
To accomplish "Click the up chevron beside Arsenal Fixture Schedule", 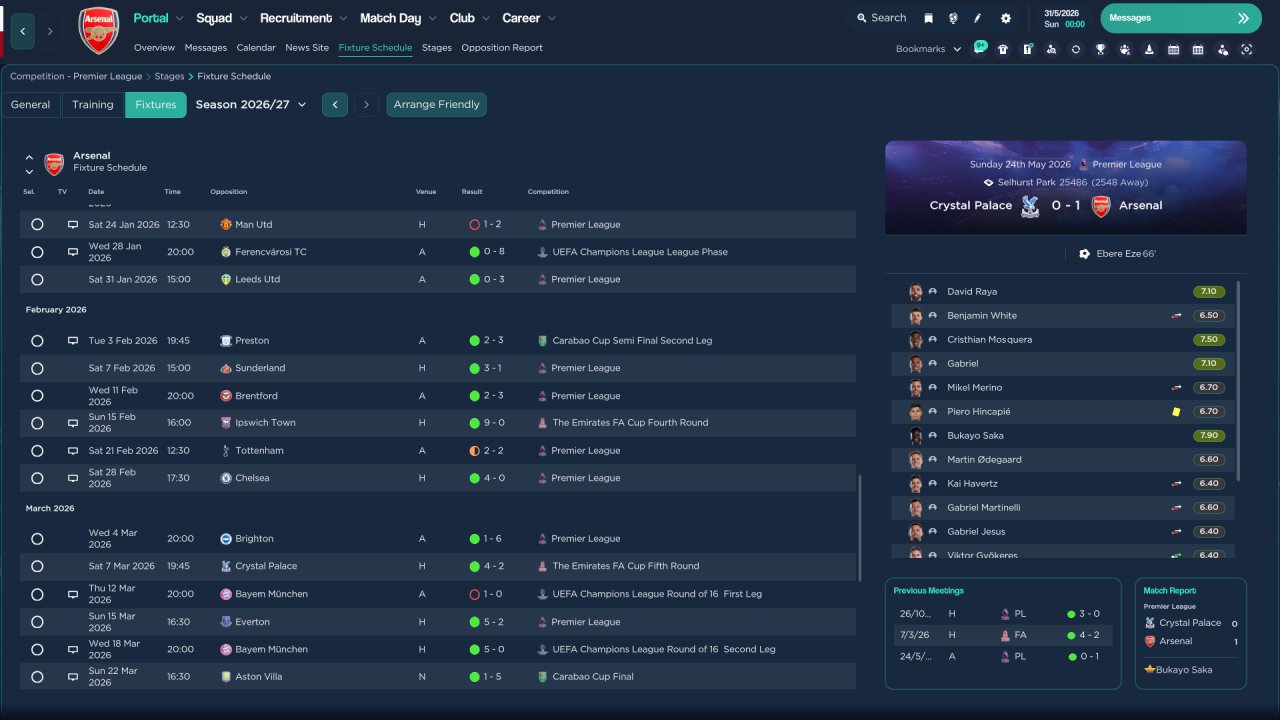I will click(x=29, y=157).
